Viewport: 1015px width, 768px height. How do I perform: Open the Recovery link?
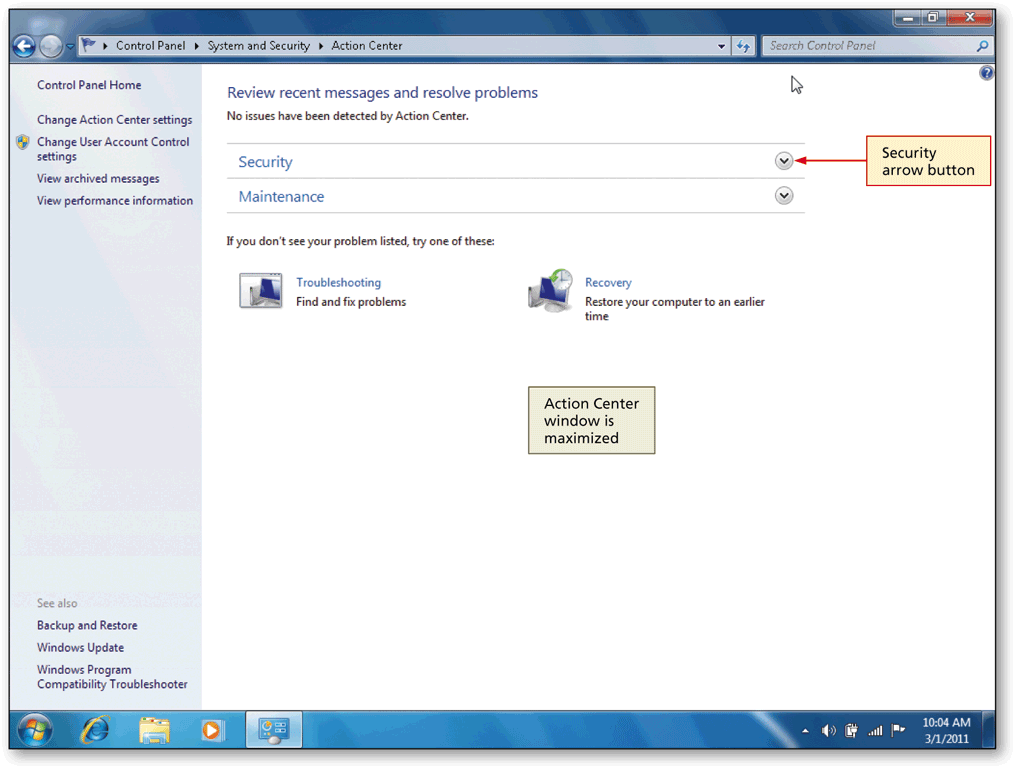tap(608, 282)
